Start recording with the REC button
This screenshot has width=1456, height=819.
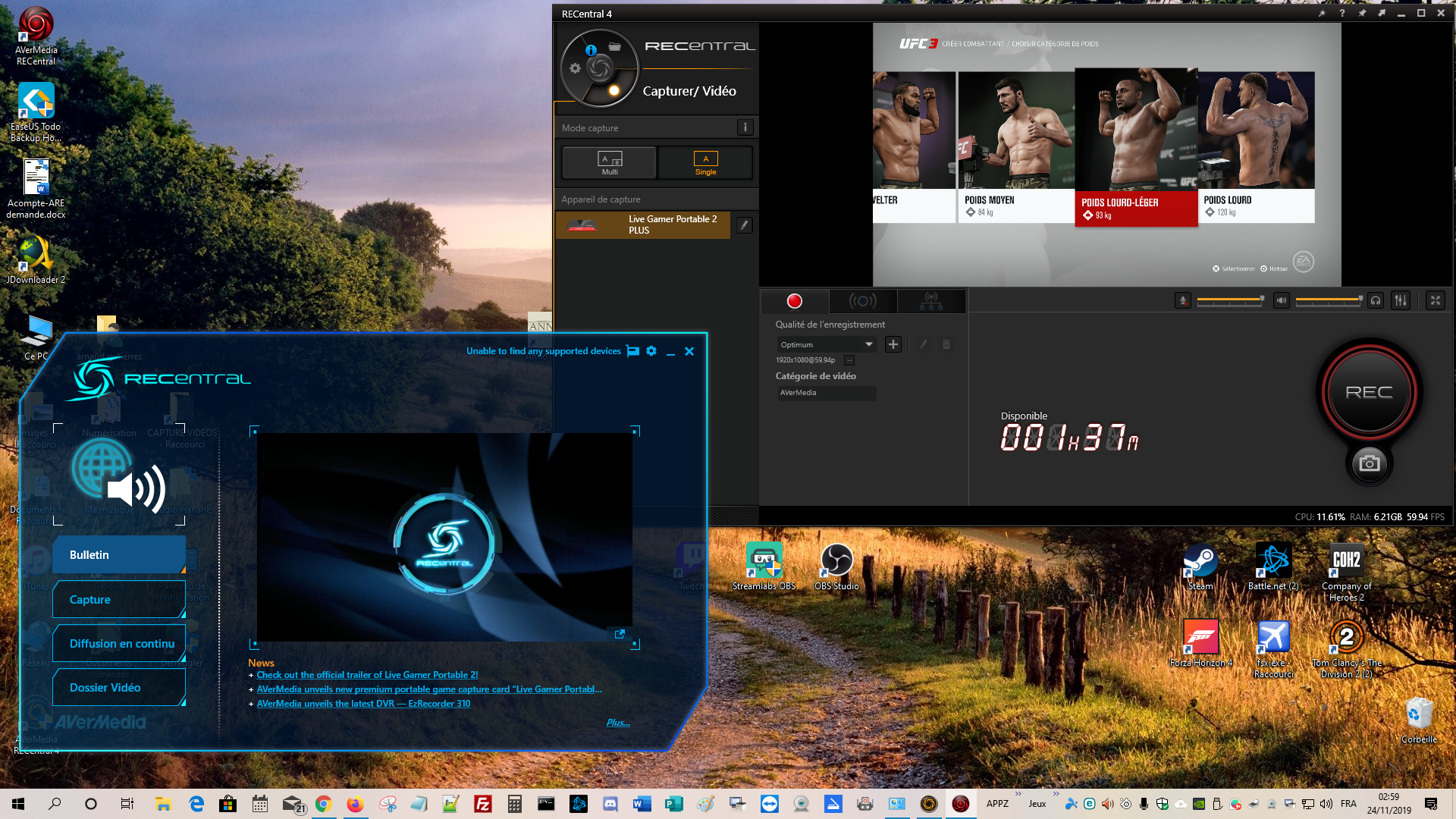1369,392
